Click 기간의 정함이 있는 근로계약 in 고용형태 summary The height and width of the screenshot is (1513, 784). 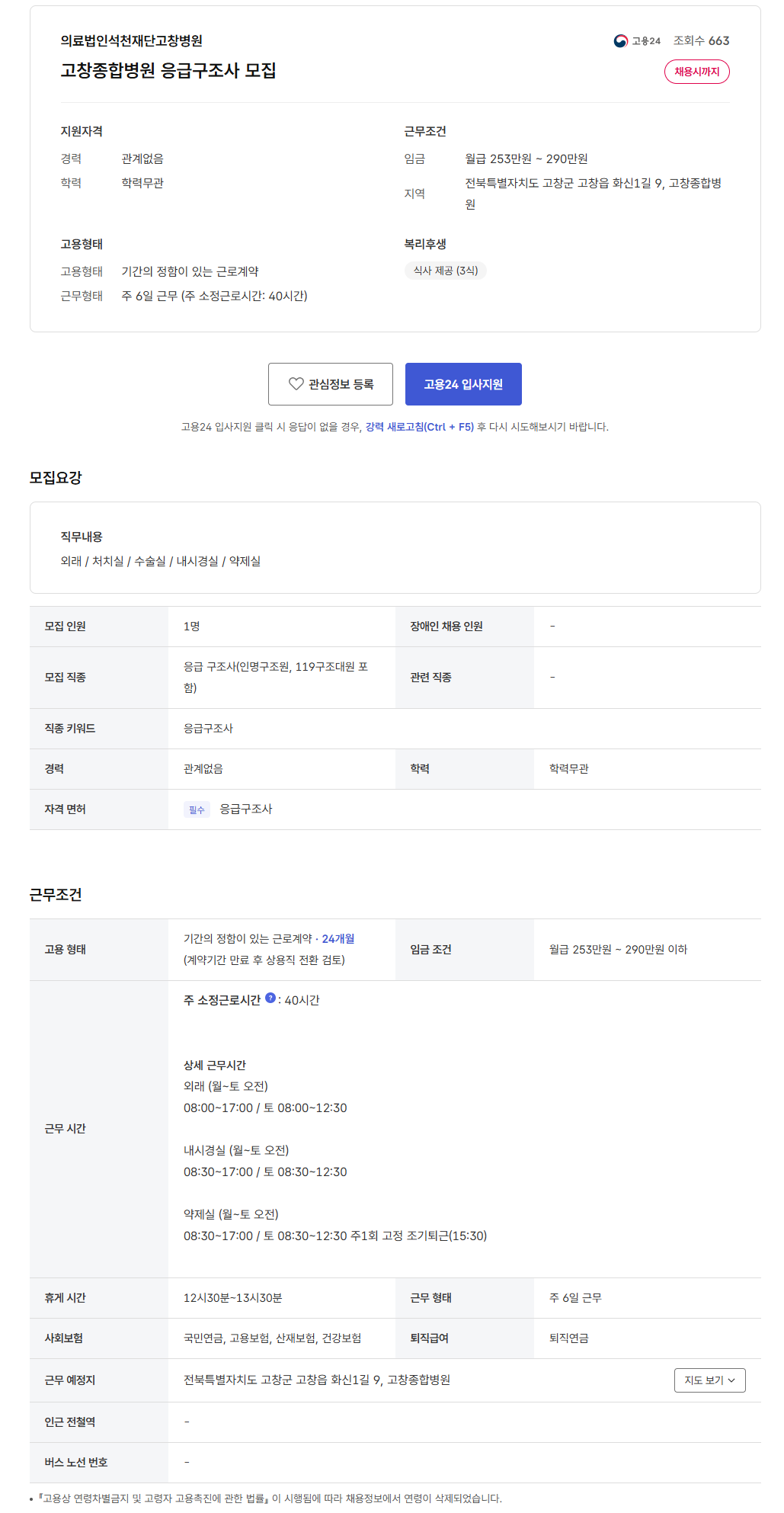pos(190,271)
